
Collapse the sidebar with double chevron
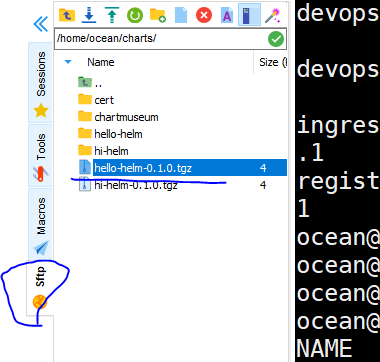click(41, 24)
